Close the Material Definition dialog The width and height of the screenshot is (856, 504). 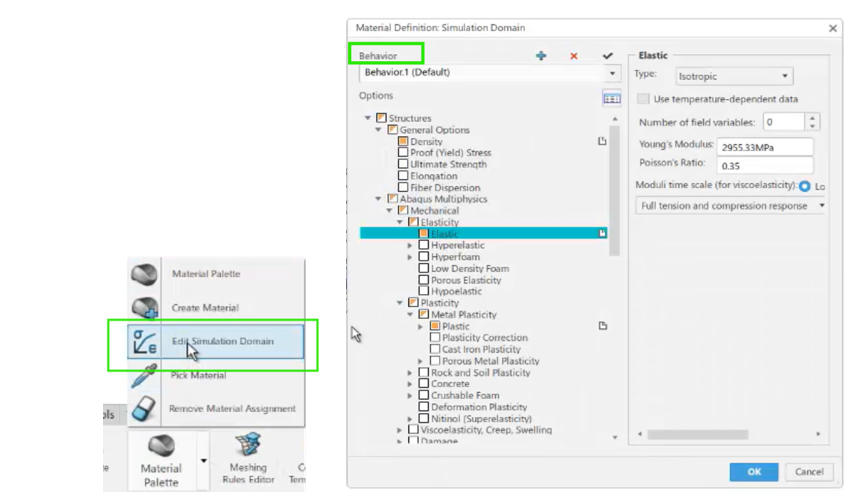(x=833, y=28)
